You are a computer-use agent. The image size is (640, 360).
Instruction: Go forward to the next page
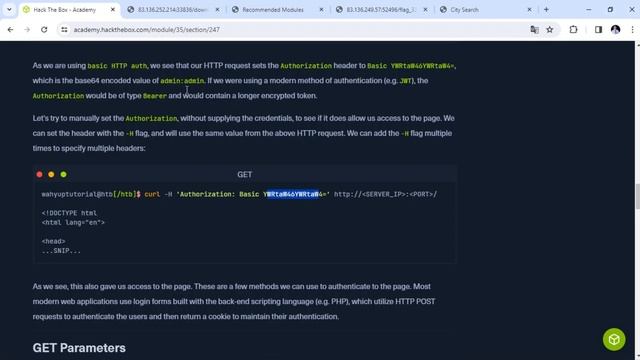27,29
